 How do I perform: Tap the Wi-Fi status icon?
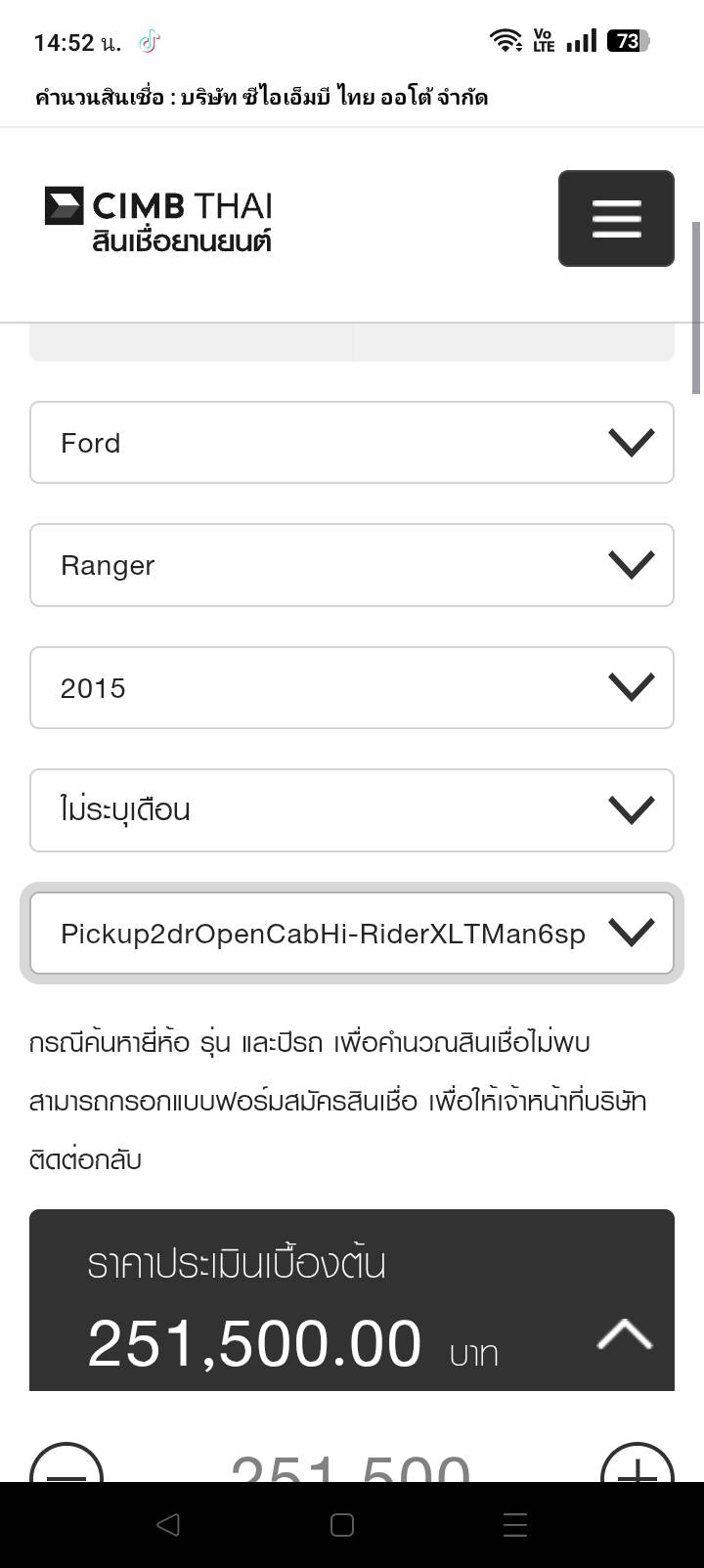506,40
